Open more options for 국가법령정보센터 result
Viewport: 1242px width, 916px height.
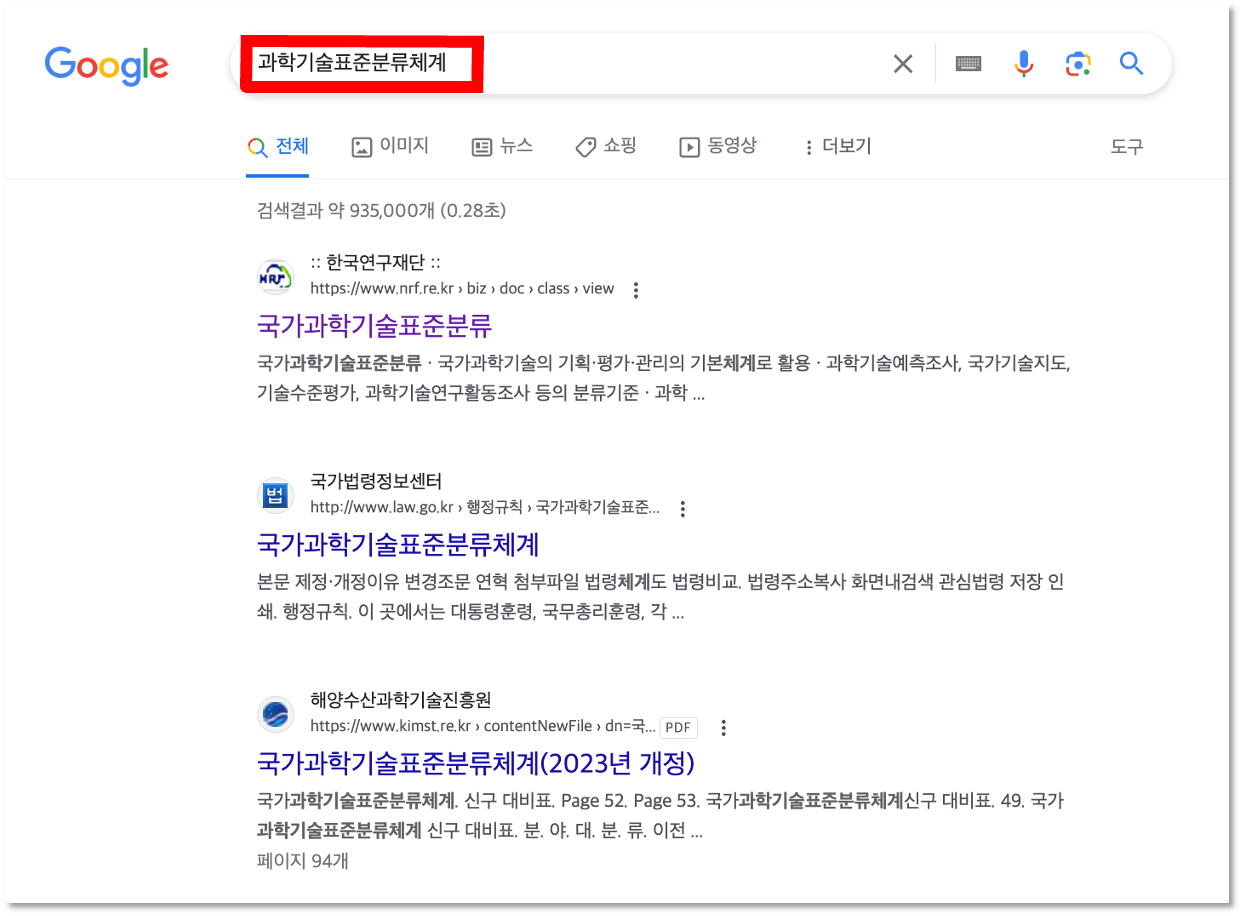click(682, 509)
